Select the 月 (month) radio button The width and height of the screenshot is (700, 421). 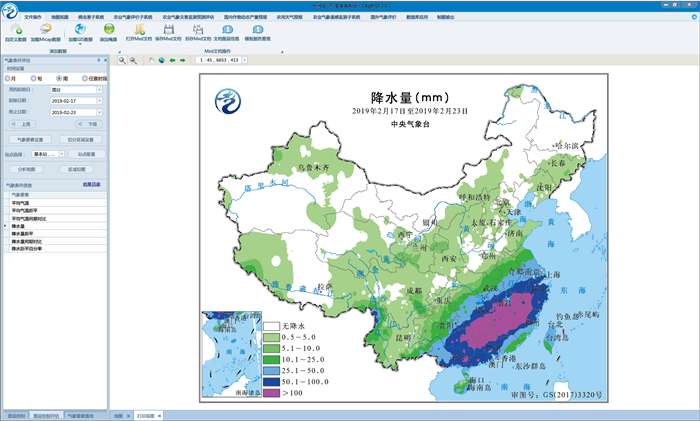click(x=7, y=78)
